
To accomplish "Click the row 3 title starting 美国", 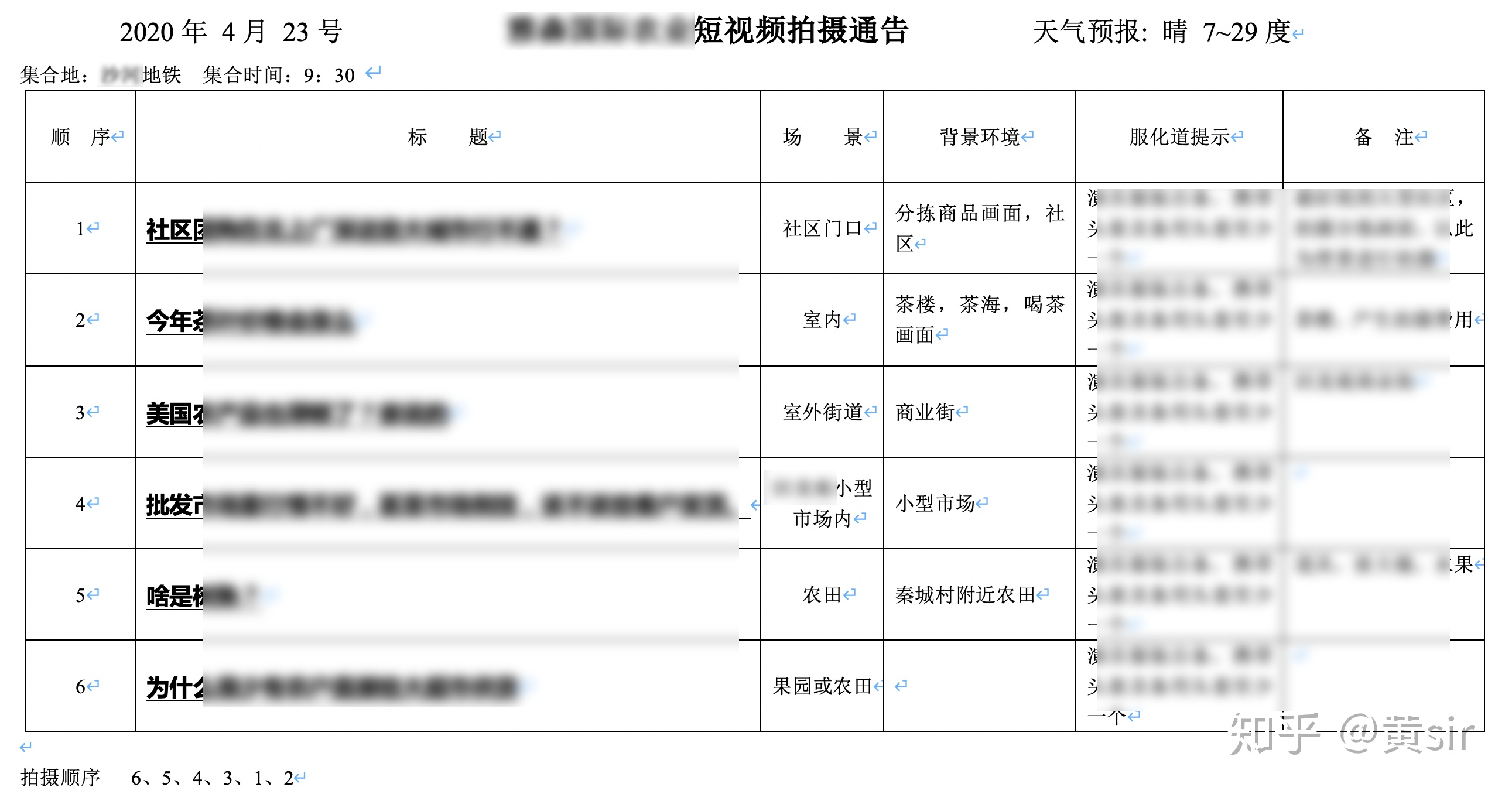I will click(x=297, y=414).
